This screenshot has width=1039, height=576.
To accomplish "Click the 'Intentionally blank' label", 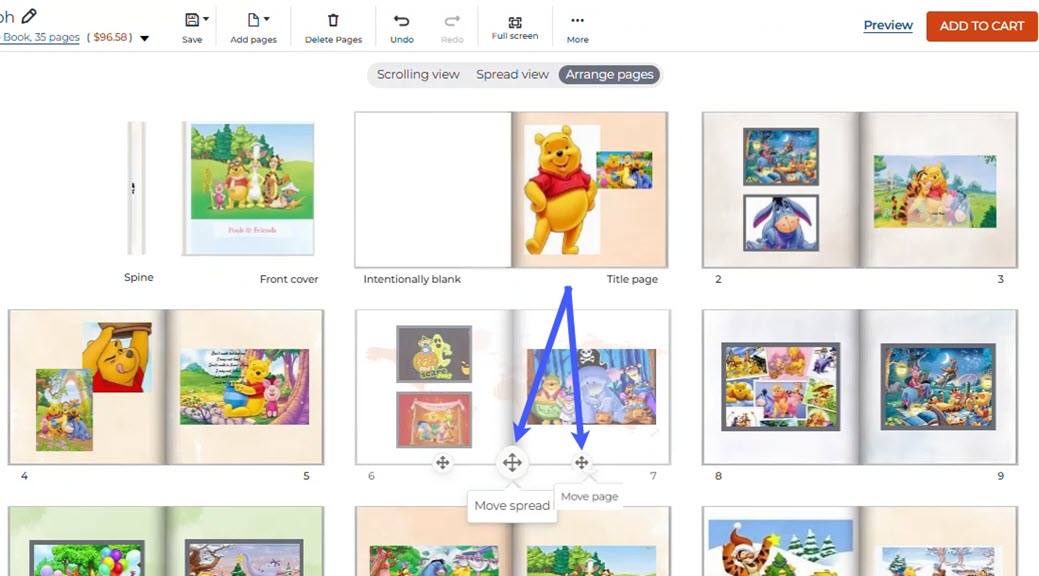I will point(412,279).
